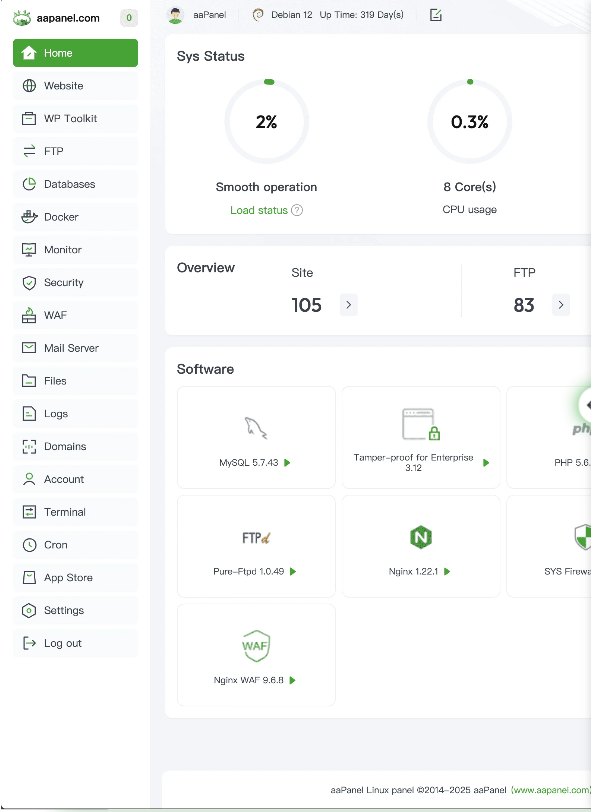Go to App Store menu item
The height and width of the screenshot is (812, 591).
click(76, 577)
